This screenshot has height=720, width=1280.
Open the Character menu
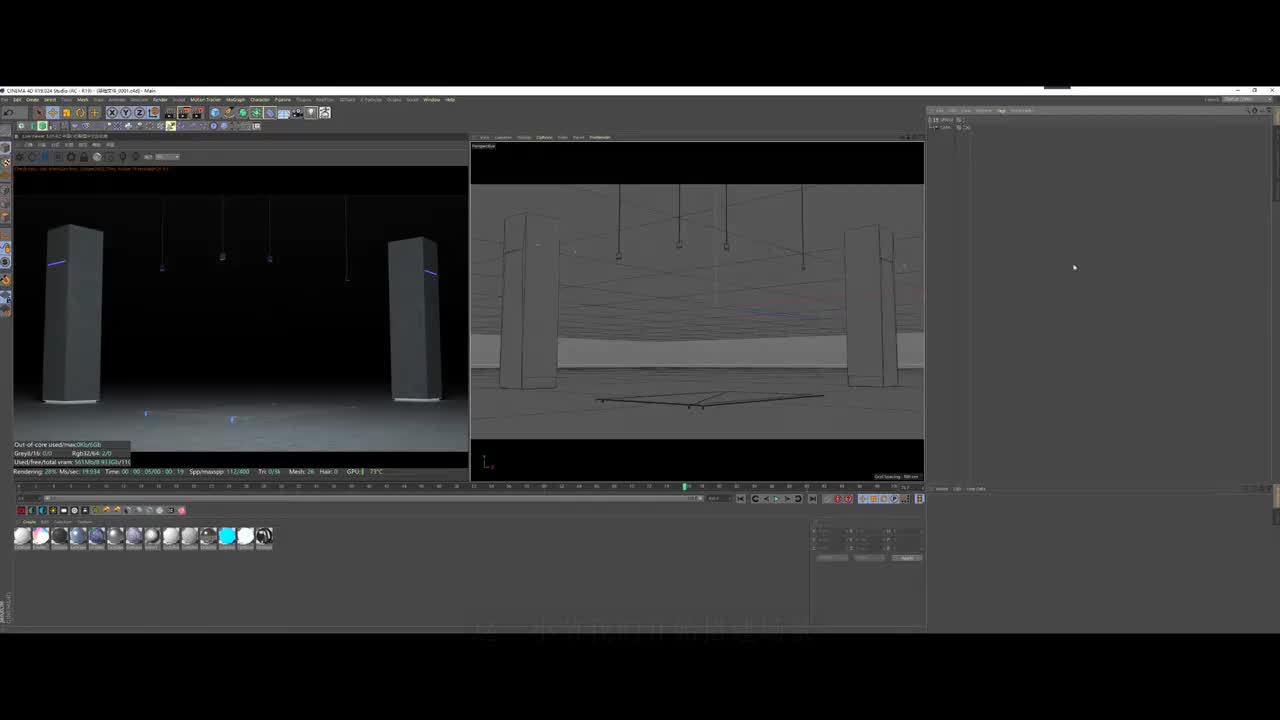(x=260, y=100)
